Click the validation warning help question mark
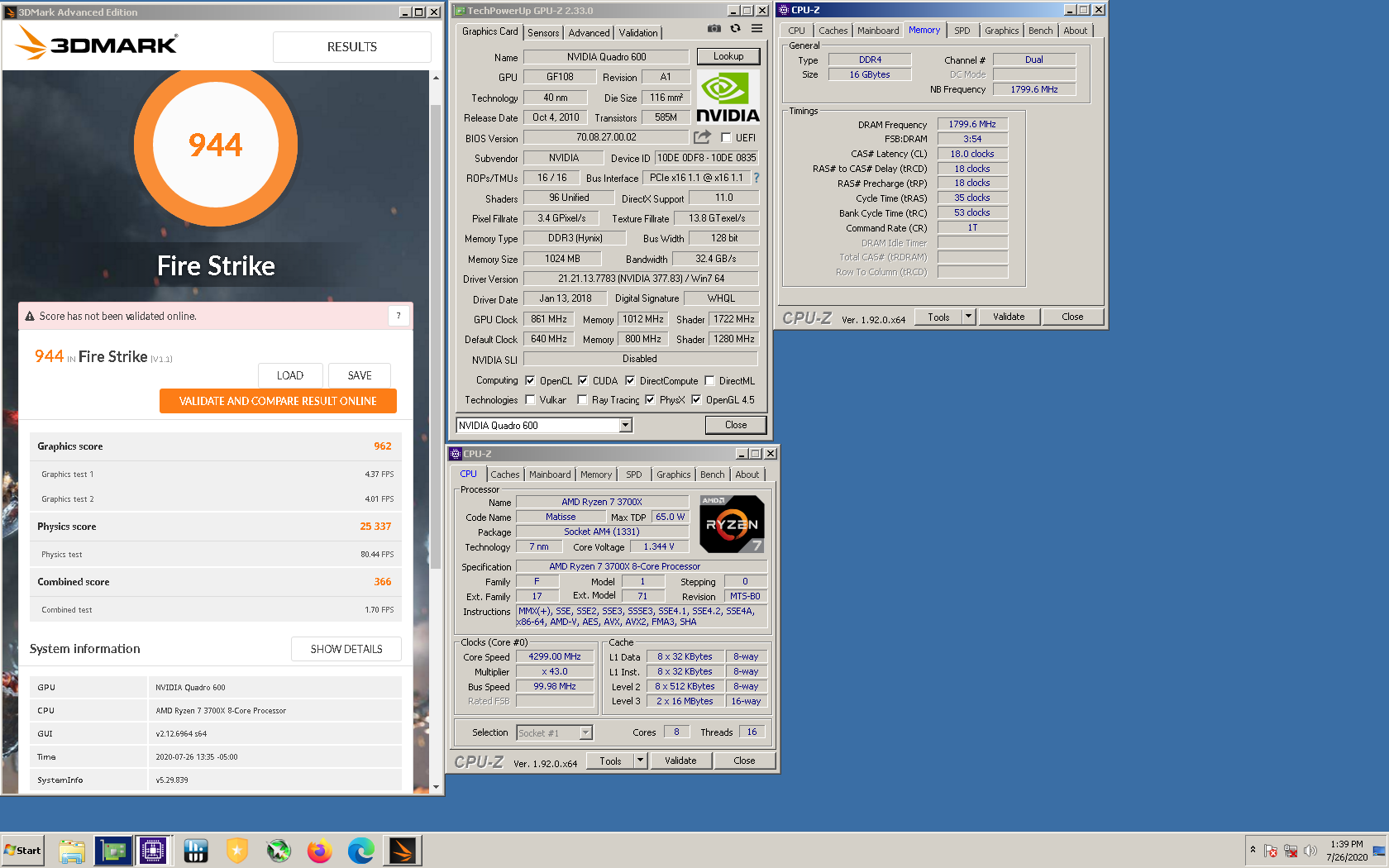 click(399, 316)
